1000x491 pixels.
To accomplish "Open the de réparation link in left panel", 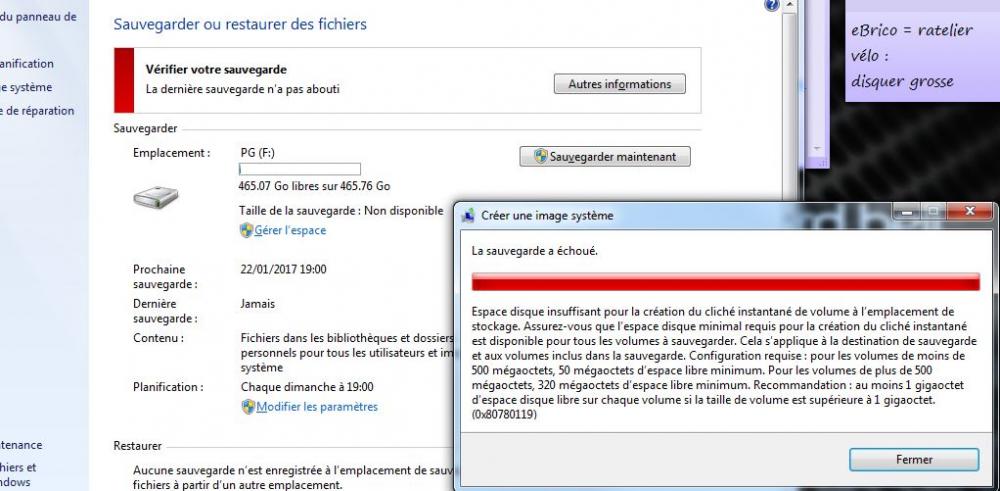I will [37, 110].
